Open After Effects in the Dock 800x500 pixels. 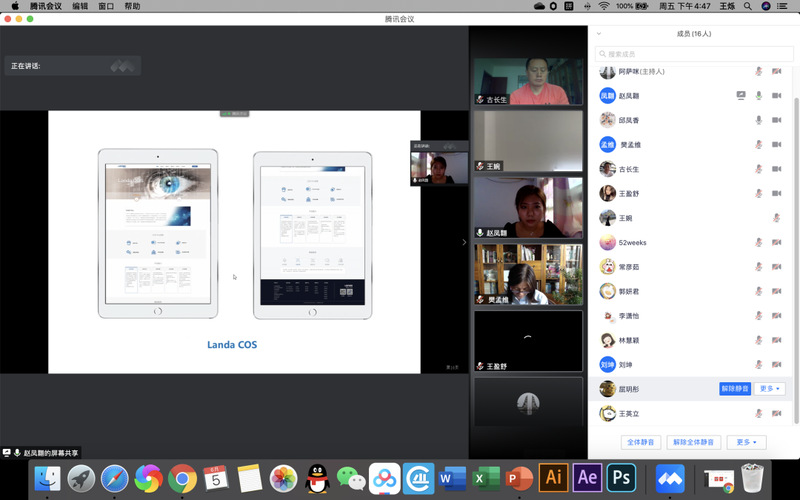click(587, 477)
